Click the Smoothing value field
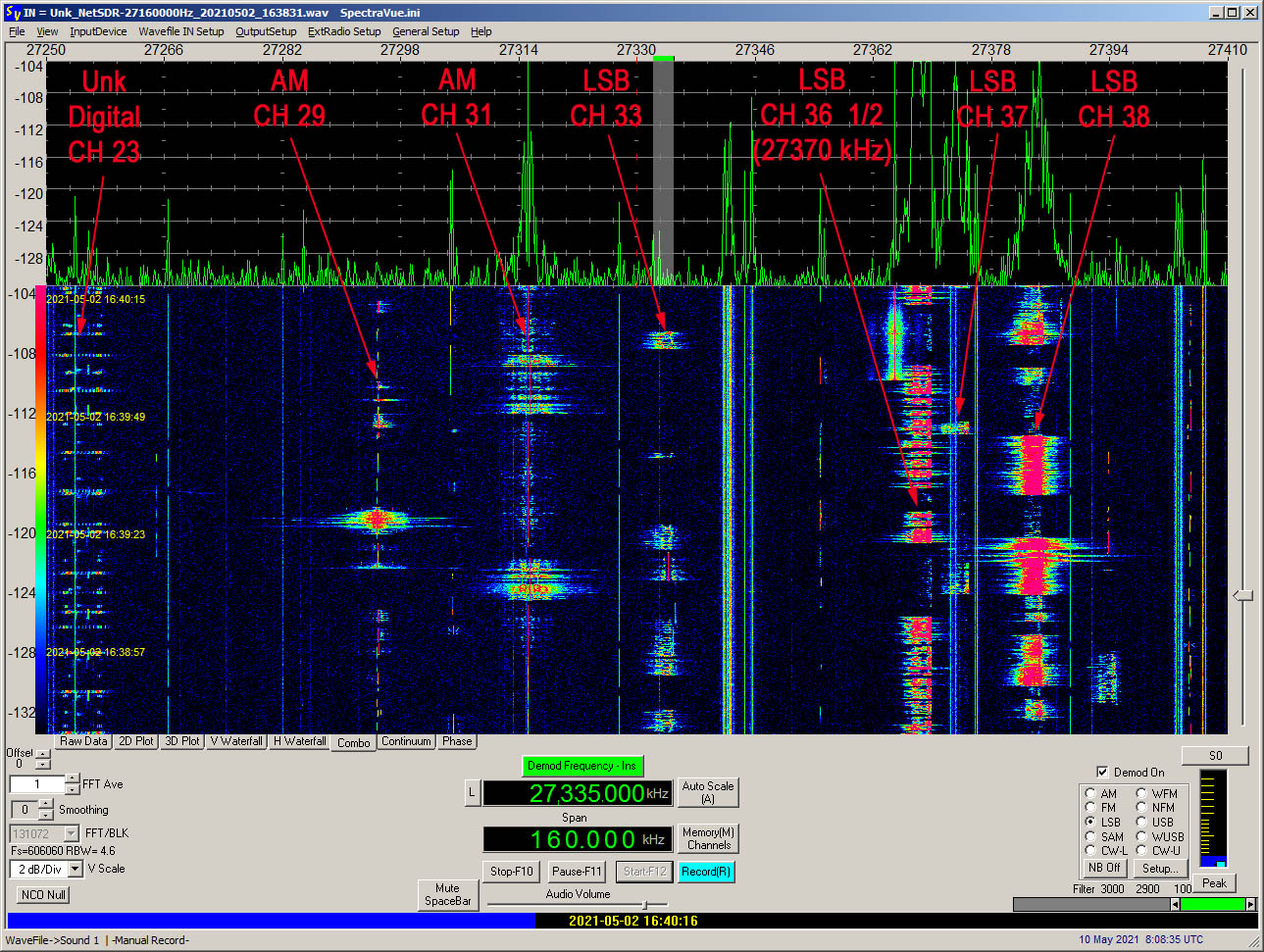The image size is (1264, 952). pos(25,810)
